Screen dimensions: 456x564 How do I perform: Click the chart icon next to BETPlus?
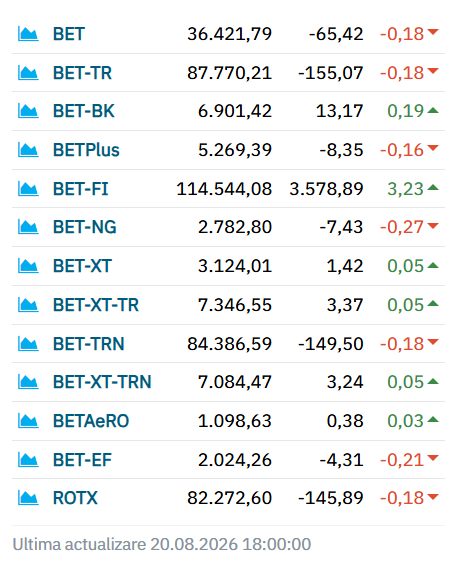point(28,150)
